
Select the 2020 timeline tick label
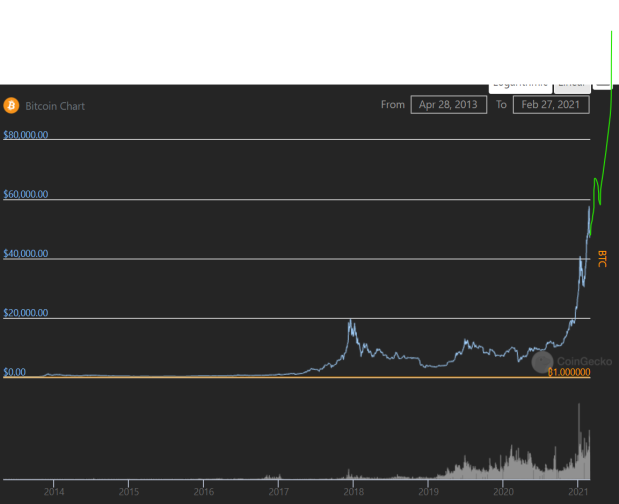[x=503, y=491]
